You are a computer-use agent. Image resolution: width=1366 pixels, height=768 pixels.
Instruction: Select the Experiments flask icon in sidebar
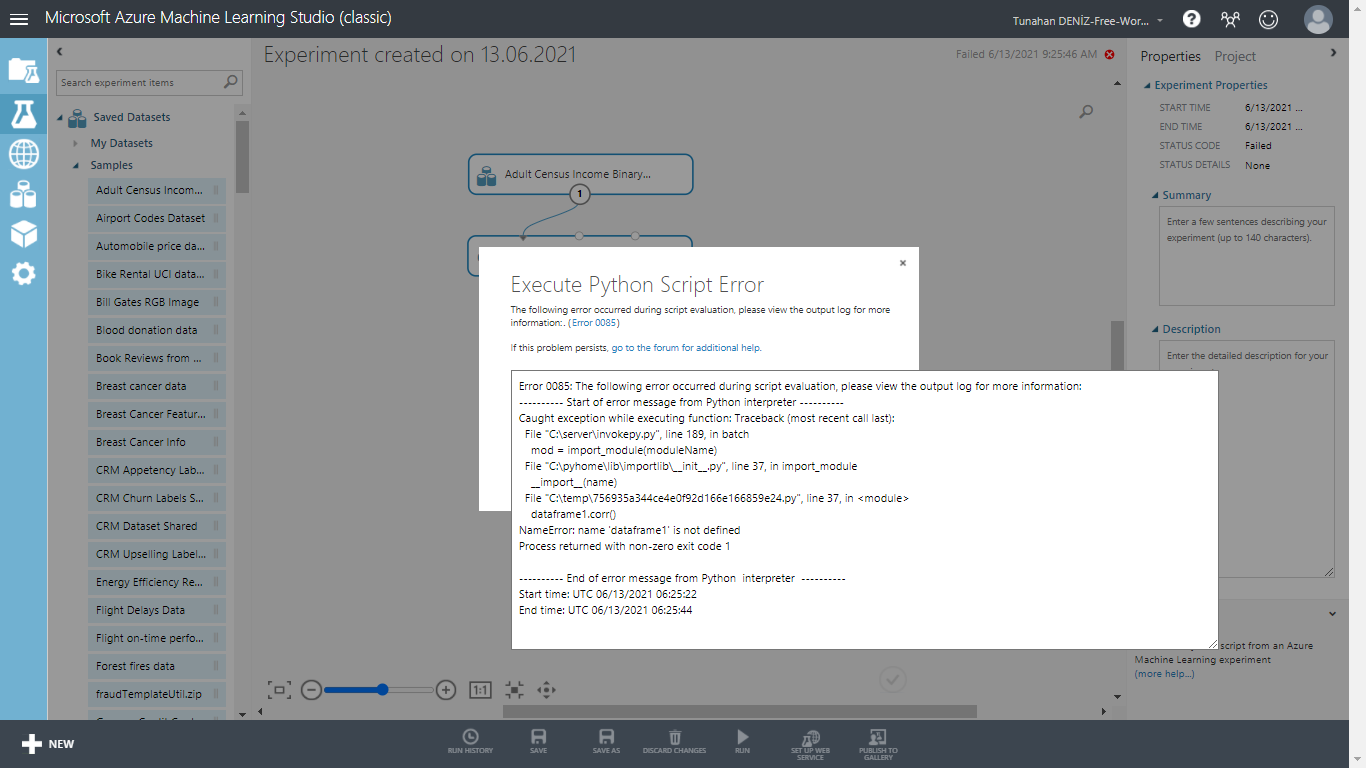[23, 114]
